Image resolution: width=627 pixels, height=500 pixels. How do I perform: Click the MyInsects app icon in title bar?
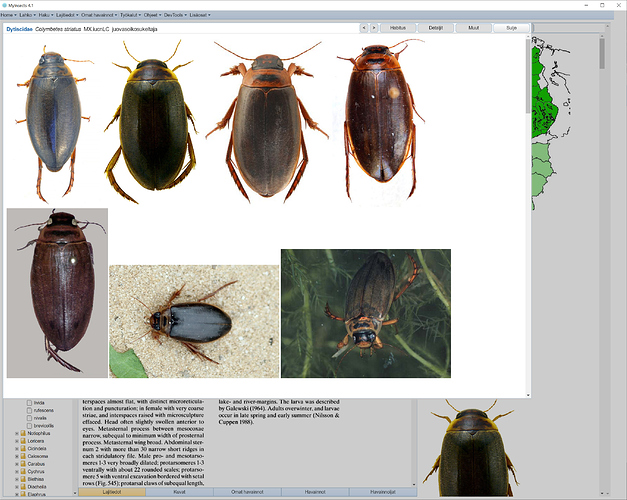point(4,5)
